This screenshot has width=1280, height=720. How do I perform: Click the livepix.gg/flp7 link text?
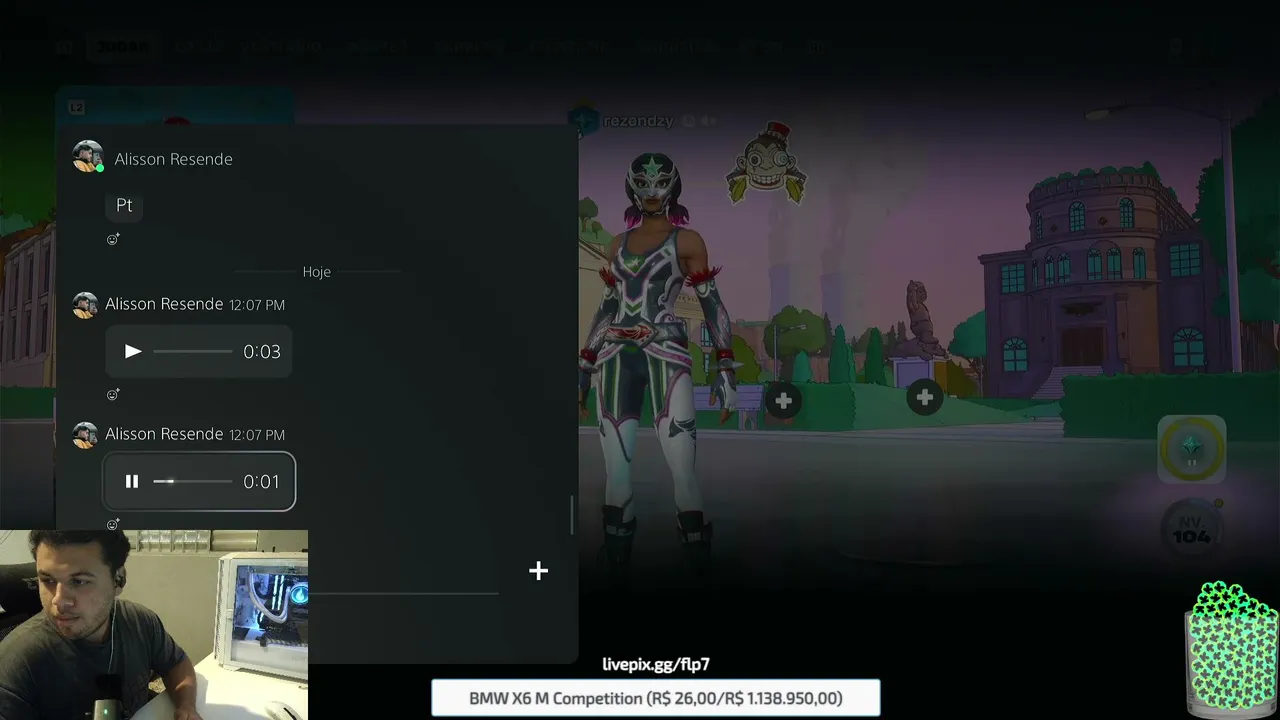point(656,664)
